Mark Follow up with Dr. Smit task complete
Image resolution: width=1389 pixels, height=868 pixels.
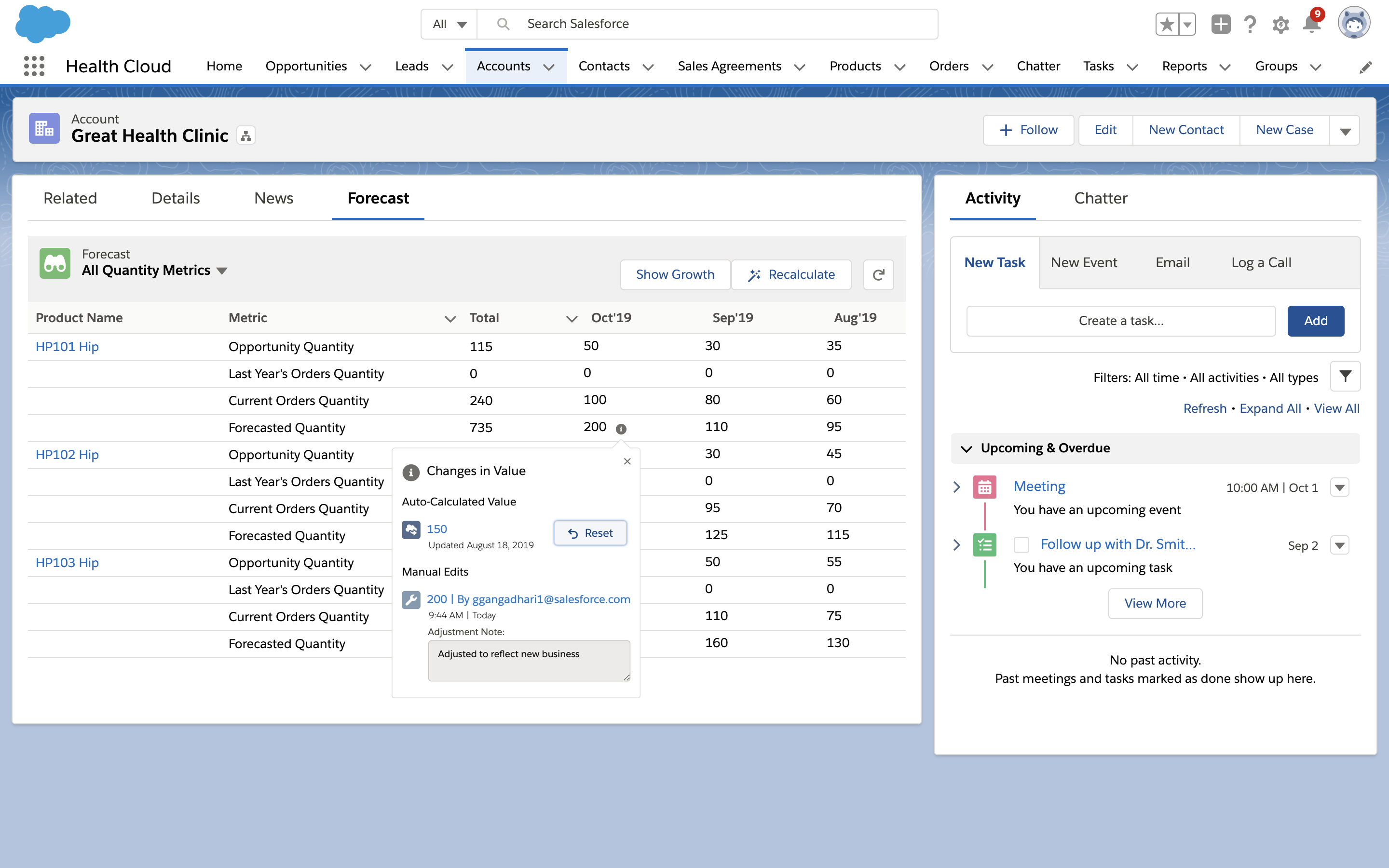click(1021, 544)
